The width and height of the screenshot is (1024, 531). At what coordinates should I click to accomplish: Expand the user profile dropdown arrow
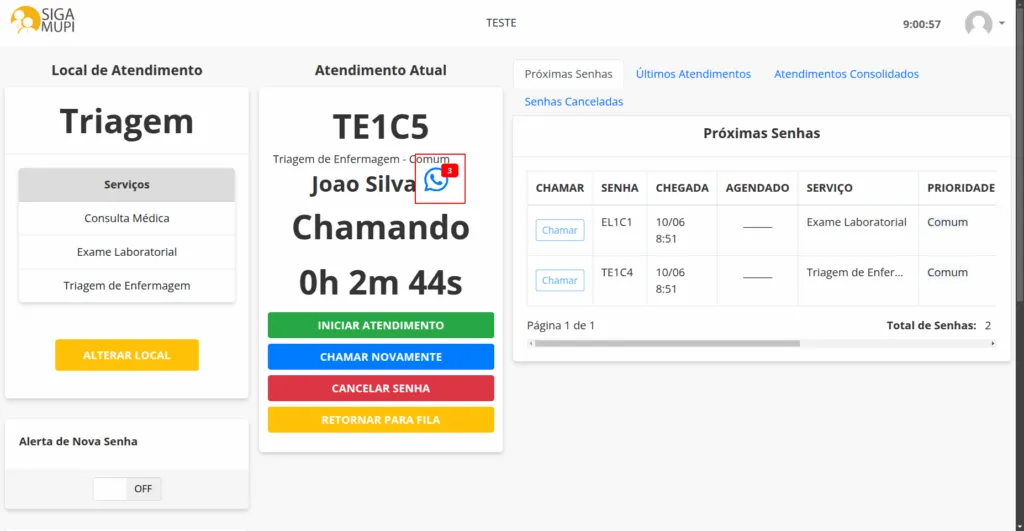coord(1002,23)
